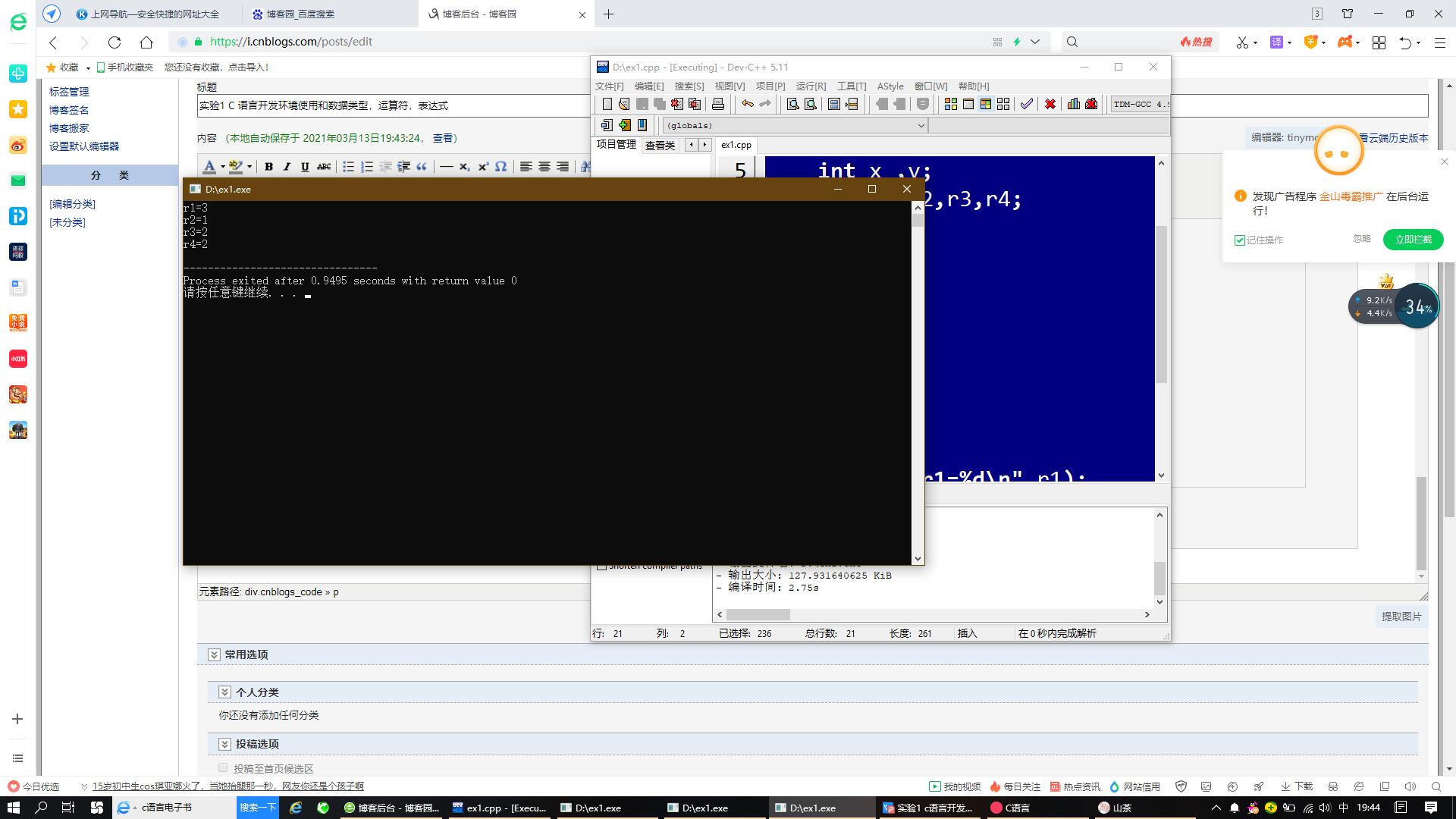Open highlight color dropdown arrow in editor

249,167
